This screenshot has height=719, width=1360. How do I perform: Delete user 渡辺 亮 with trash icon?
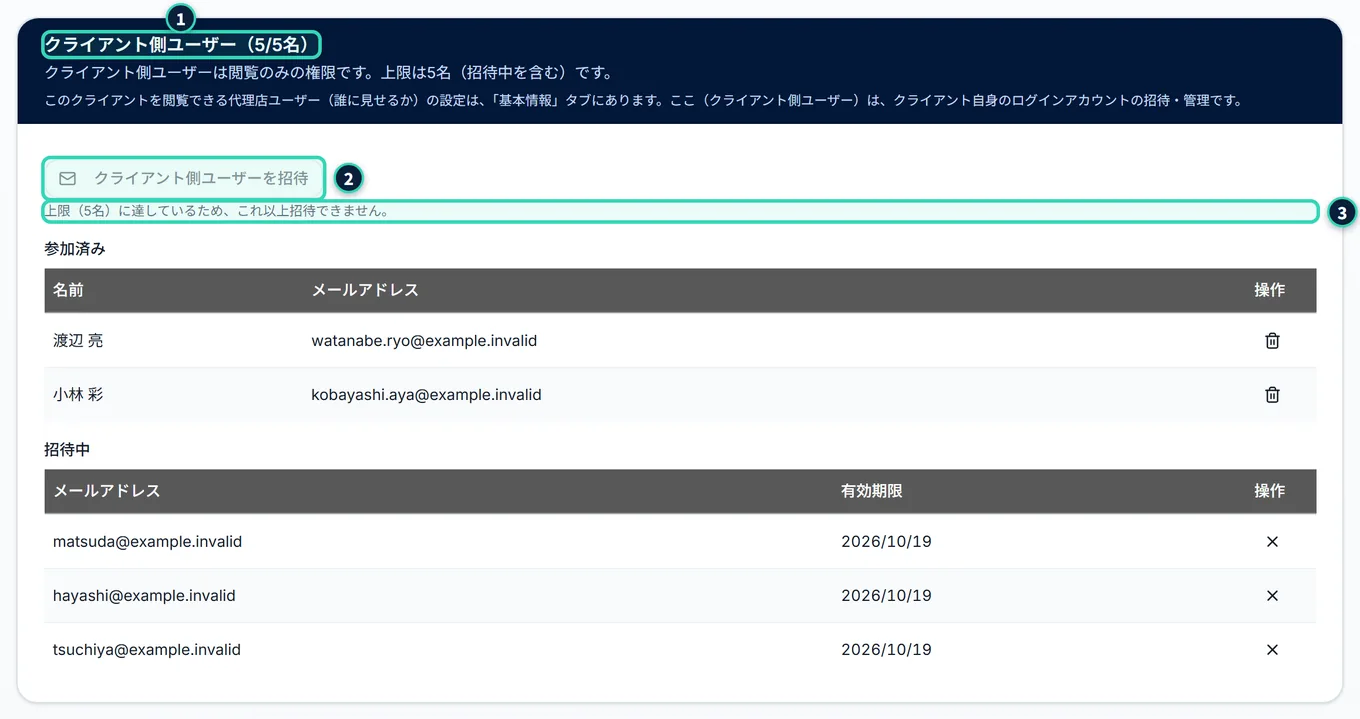1272,341
